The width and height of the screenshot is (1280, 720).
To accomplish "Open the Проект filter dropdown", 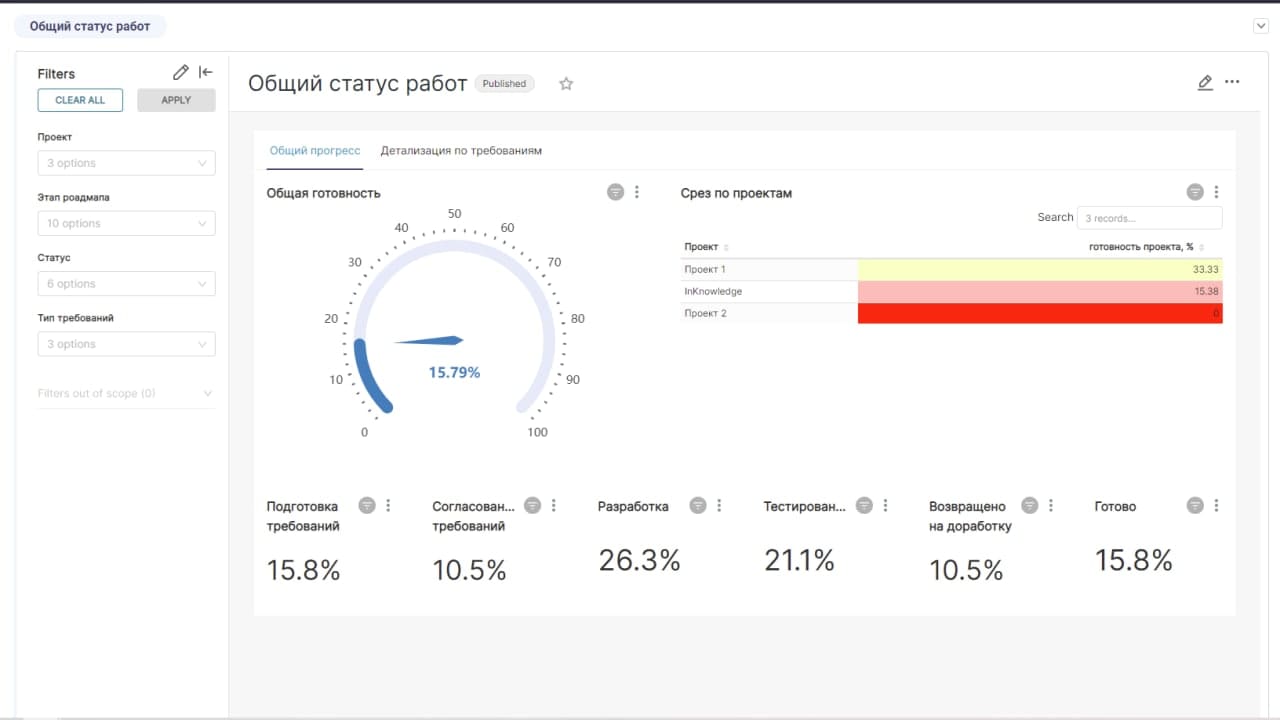I will click(126, 163).
